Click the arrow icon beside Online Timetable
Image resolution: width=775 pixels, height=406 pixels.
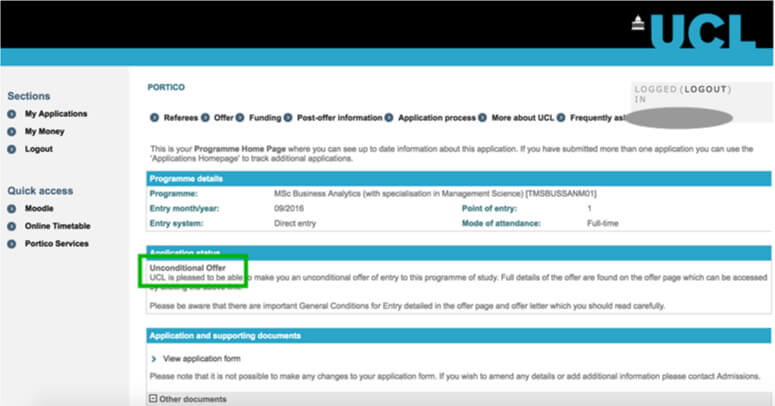tap(11, 226)
